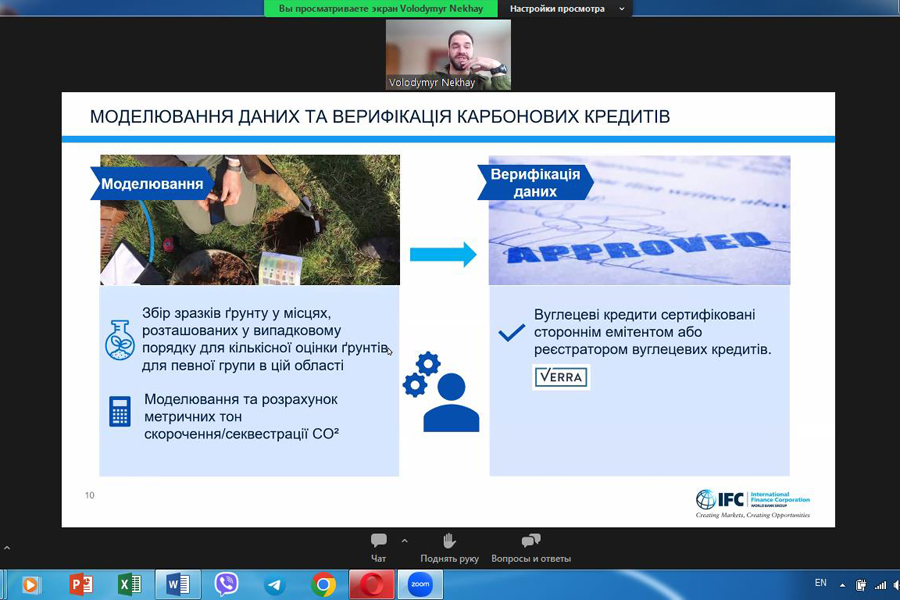This screenshot has width=900, height=600.
Task: Expand the chevron next to Чат
Action: (x=404, y=540)
